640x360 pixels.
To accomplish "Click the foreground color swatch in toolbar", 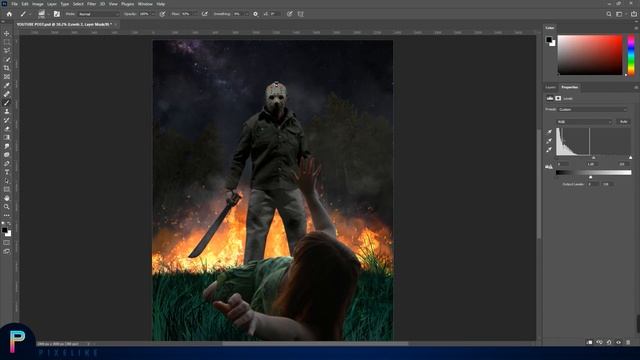I will [4, 231].
